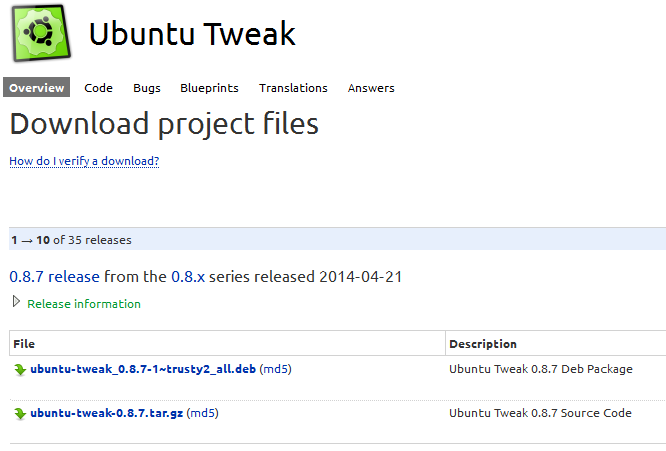Click the green download arrow beside the tar.gz file
Screen dimensions: 666x451
pos(20,414)
